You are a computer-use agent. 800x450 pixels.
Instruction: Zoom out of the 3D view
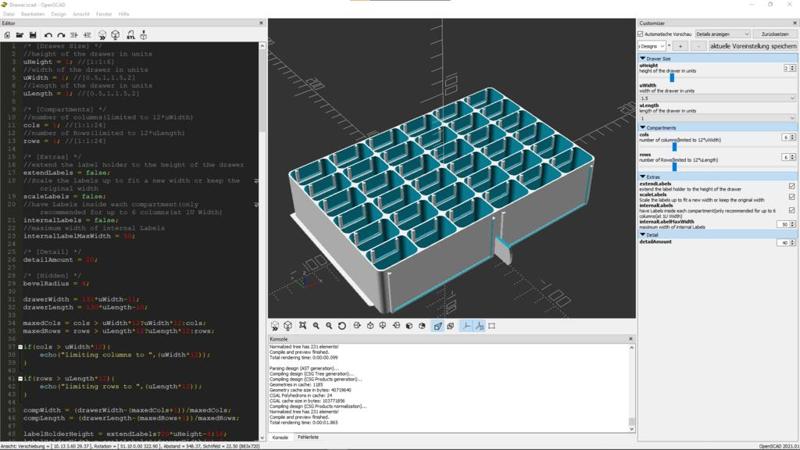click(329, 326)
